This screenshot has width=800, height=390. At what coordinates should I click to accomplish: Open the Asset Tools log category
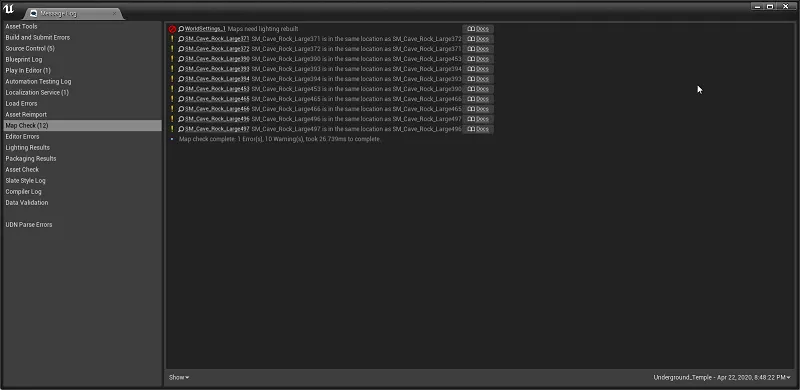[x=82, y=27]
